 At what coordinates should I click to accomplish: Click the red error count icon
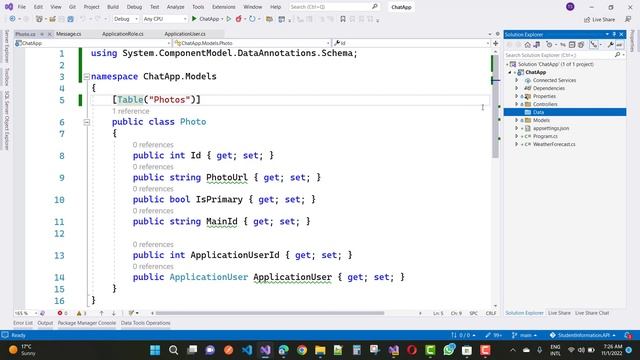point(60,313)
